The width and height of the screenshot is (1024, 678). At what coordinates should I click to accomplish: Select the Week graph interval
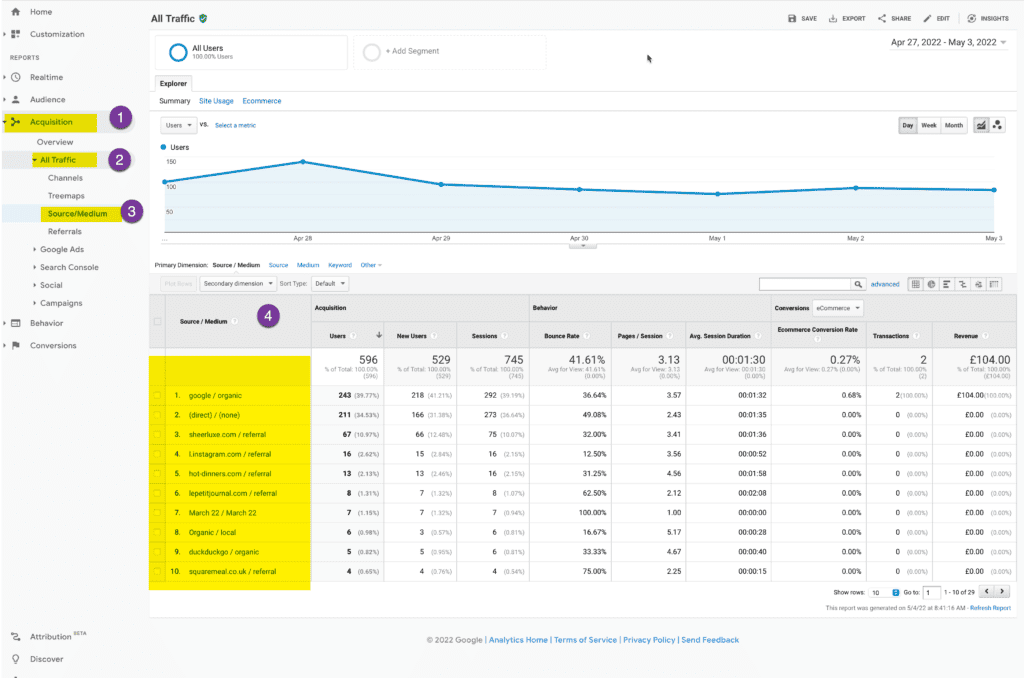coord(929,125)
